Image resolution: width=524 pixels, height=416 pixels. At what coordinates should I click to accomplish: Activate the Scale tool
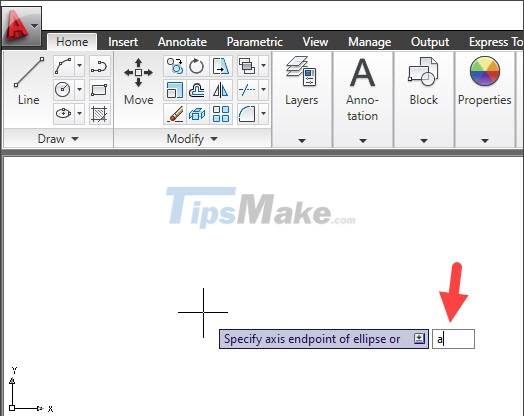174,90
